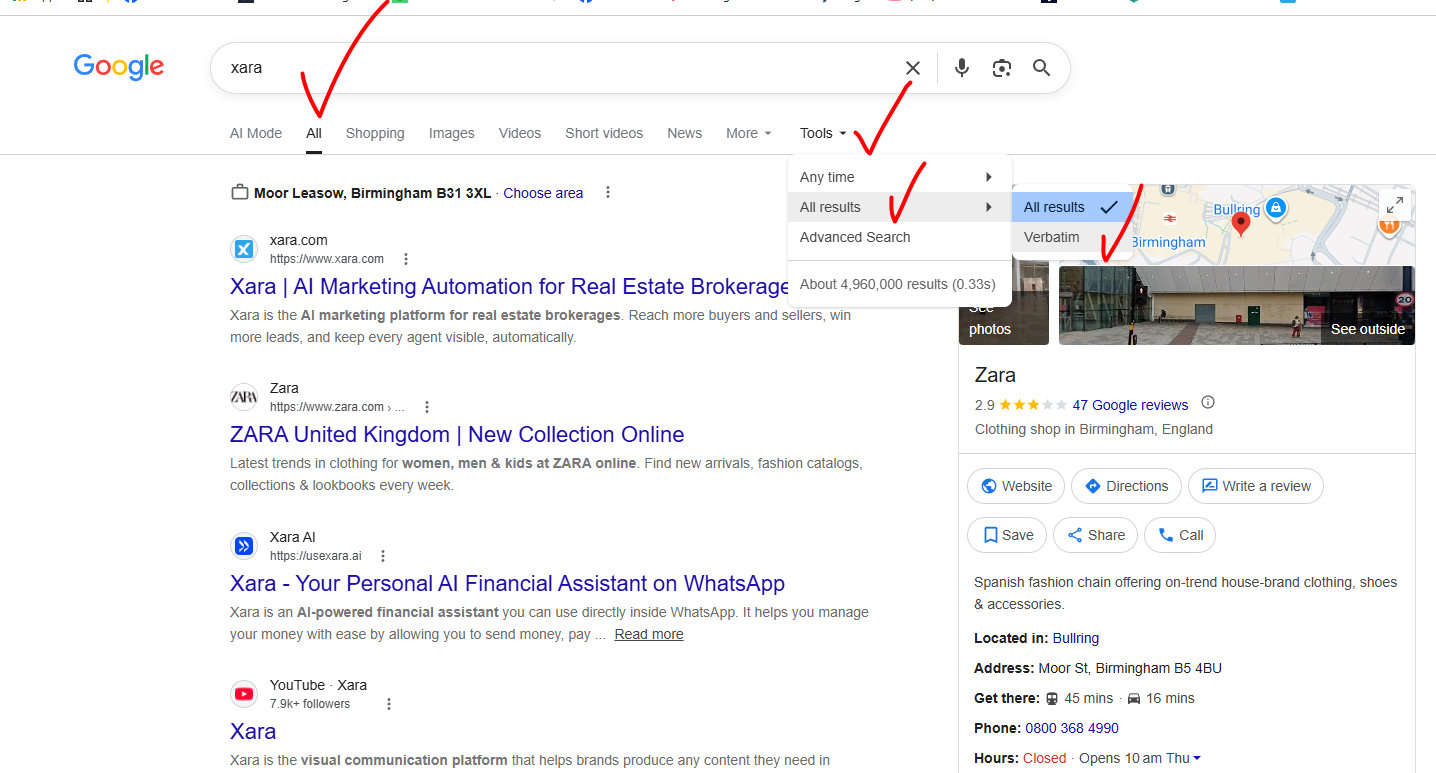Show info icon next to Google reviews
Image resolution: width=1436 pixels, height=773 pixels.
pyautogui.click(x=1208, y=403)
